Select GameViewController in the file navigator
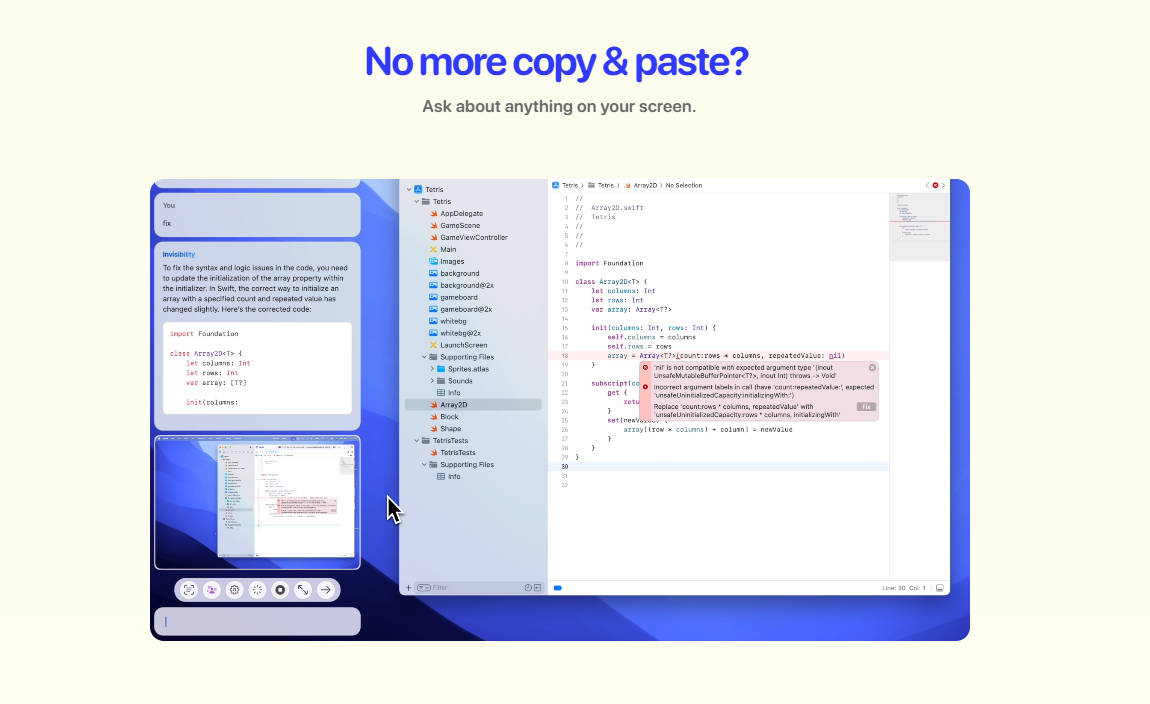Viewport: 1150px width, 704px height. 473,237
